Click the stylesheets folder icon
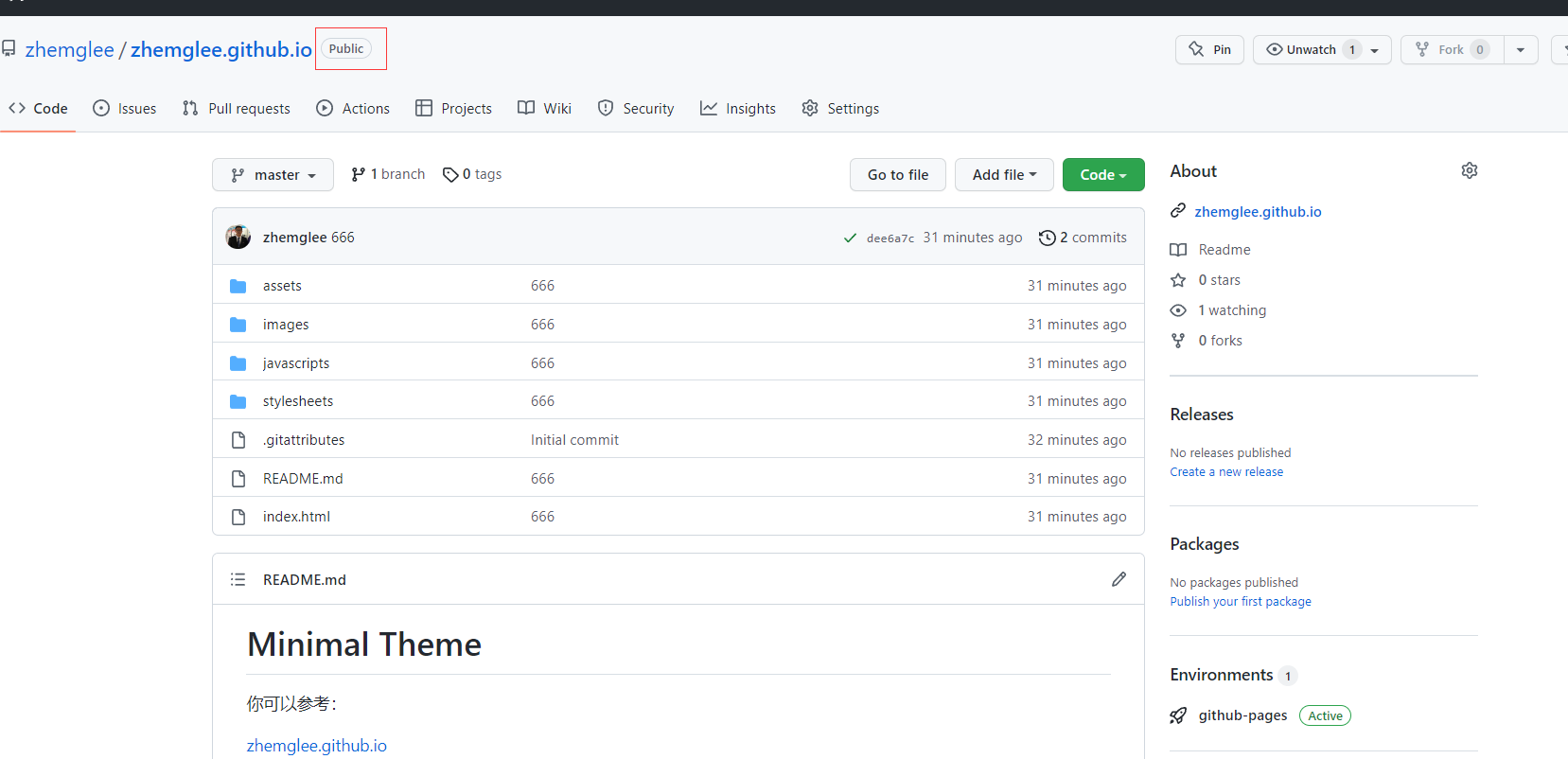 click(x=238, y=401)
